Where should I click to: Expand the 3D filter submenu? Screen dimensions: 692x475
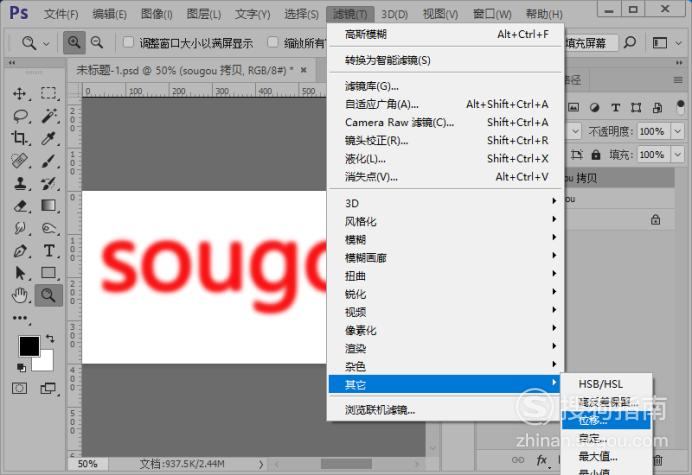pos(446,203)
